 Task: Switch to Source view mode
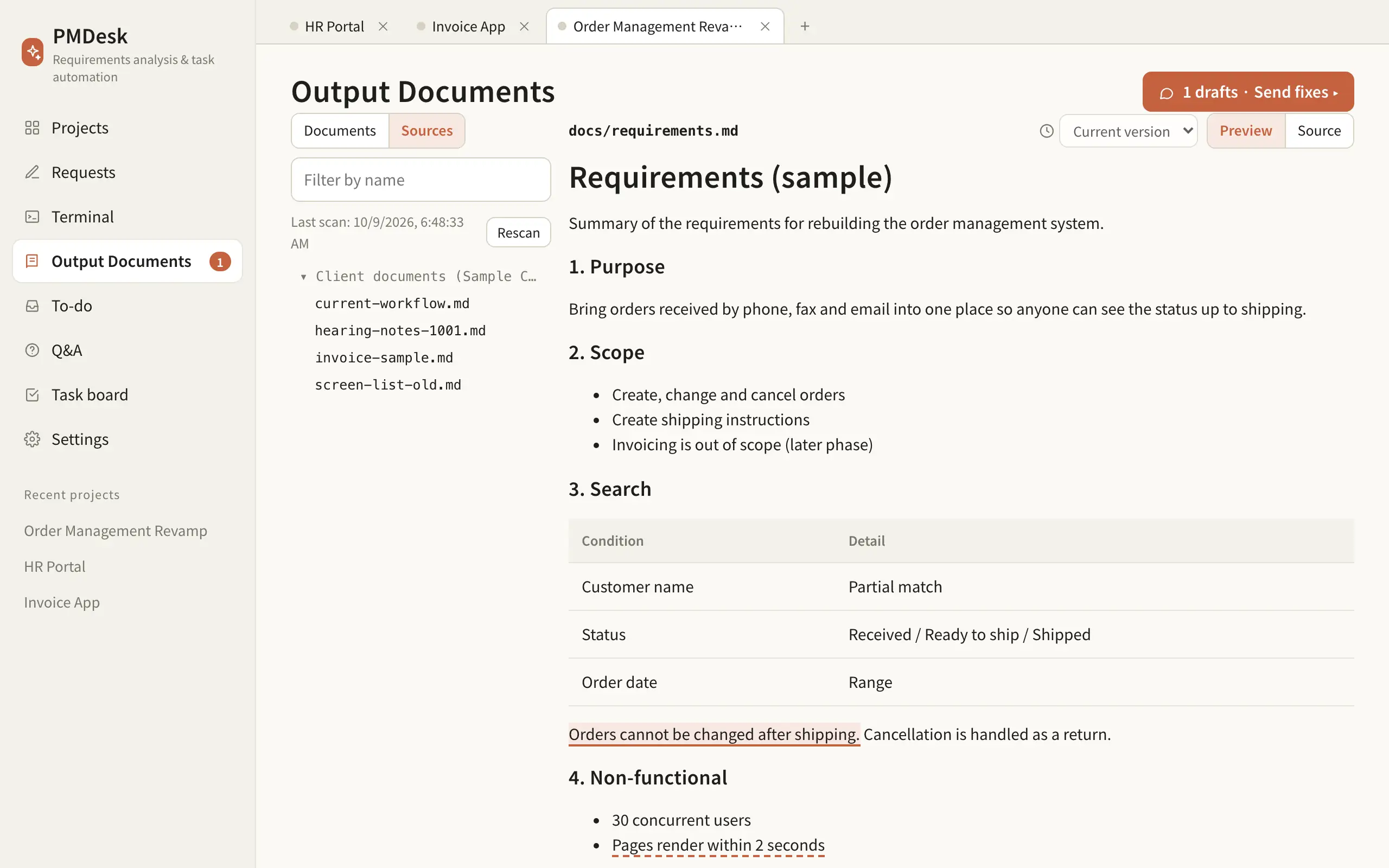[x=1319, y=131]
